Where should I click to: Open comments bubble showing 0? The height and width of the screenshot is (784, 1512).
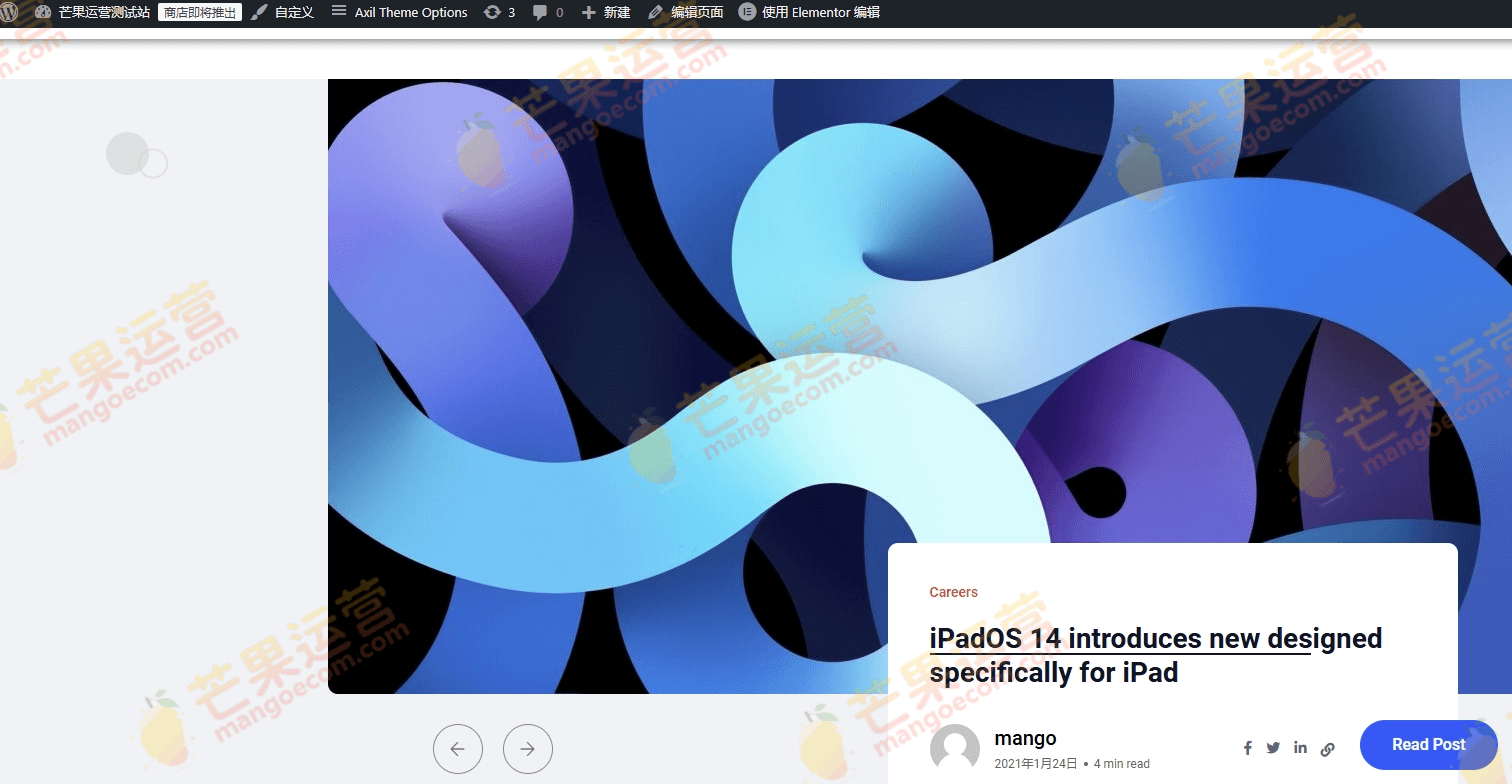point(548,12)
